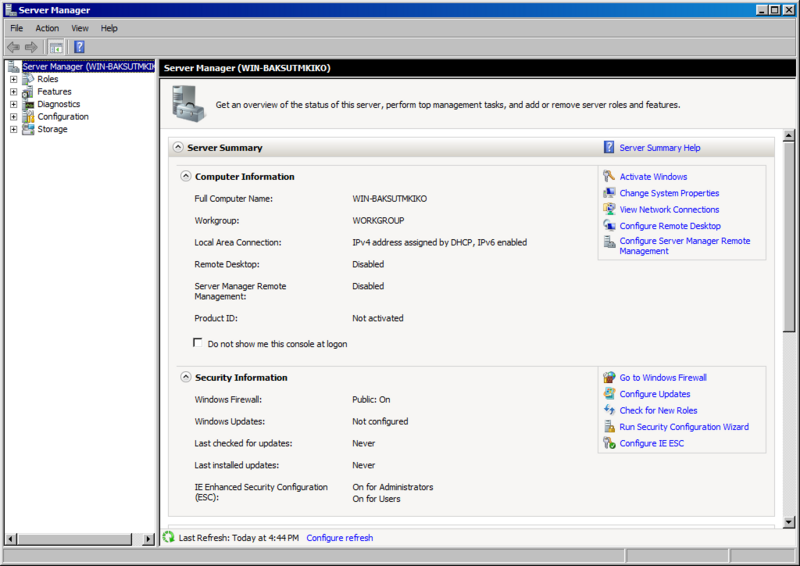Collapse the Security Information section
800x566 pixels.
tap(185, 378)
